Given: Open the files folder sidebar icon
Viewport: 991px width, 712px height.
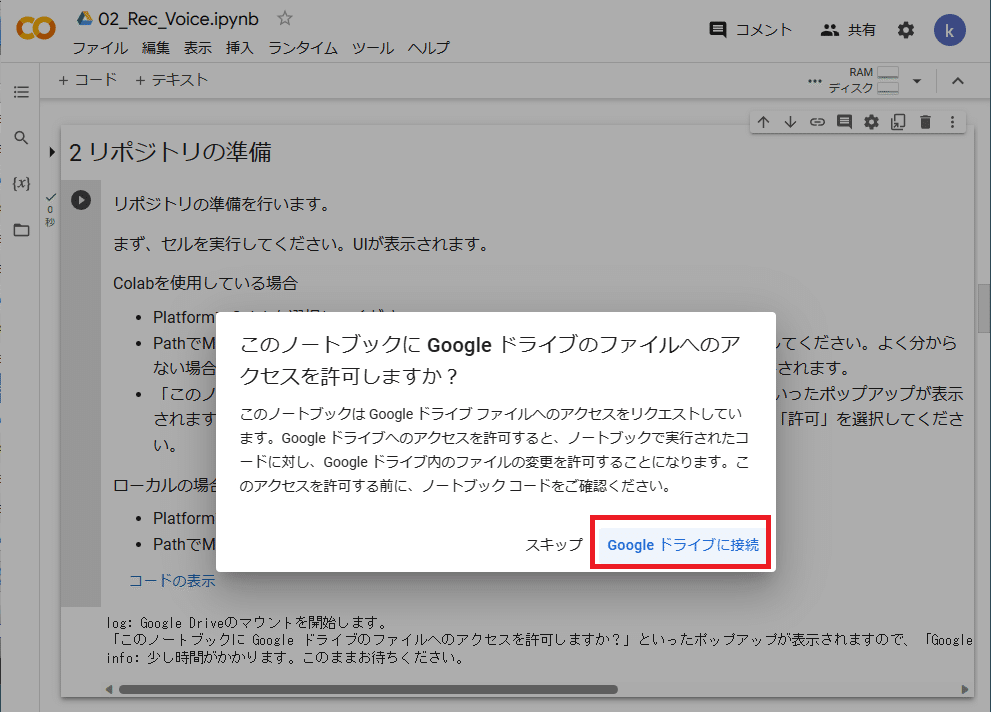Looking at the screenshot, I should [x=21, y=230].
